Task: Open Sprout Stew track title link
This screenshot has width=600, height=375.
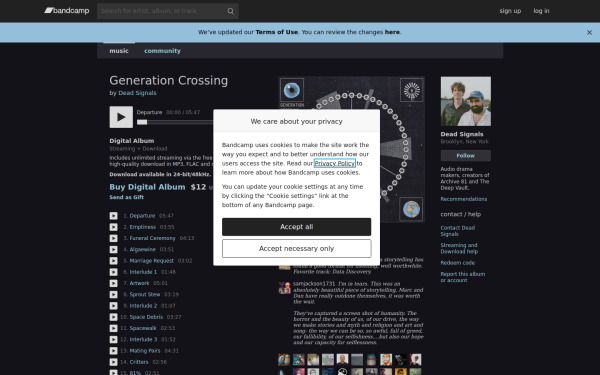Action: [x=145, y=295]
